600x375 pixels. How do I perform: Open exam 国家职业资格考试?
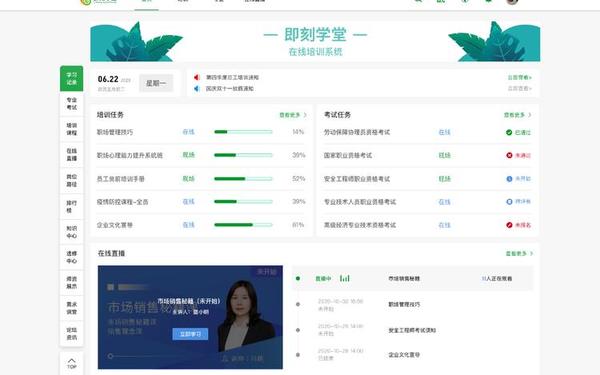(348, 155)
